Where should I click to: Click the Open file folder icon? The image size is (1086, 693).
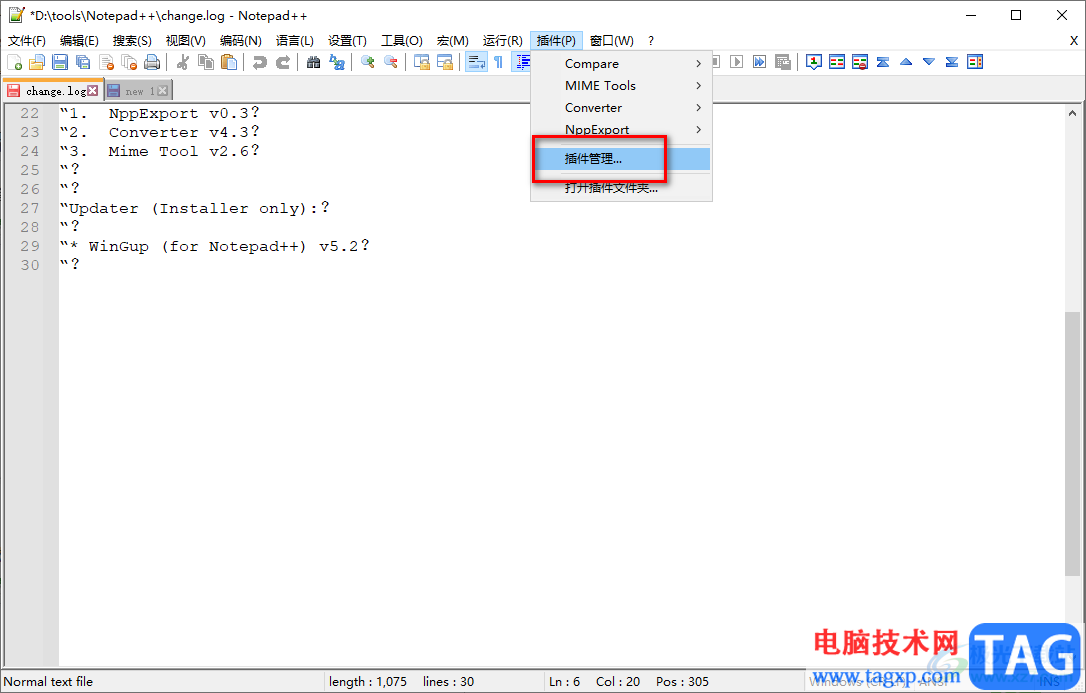(x=37, y=62)
